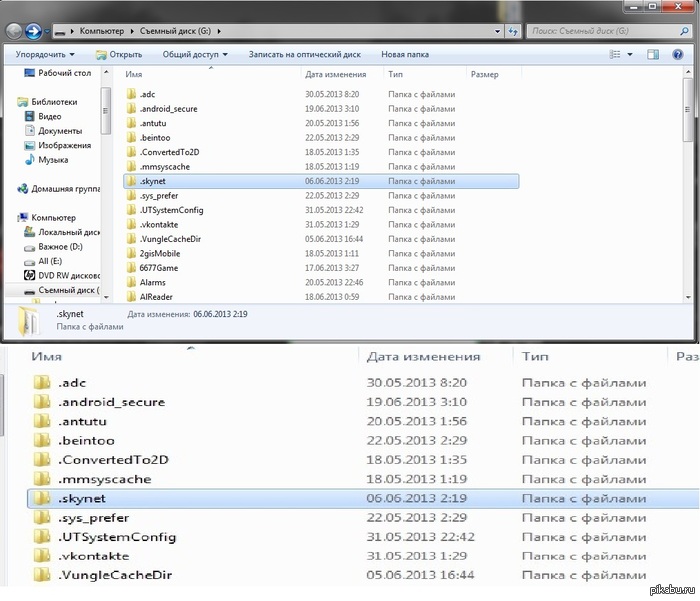
Task: Collapse the Библиотеки tree node
Action: (9, 102)
